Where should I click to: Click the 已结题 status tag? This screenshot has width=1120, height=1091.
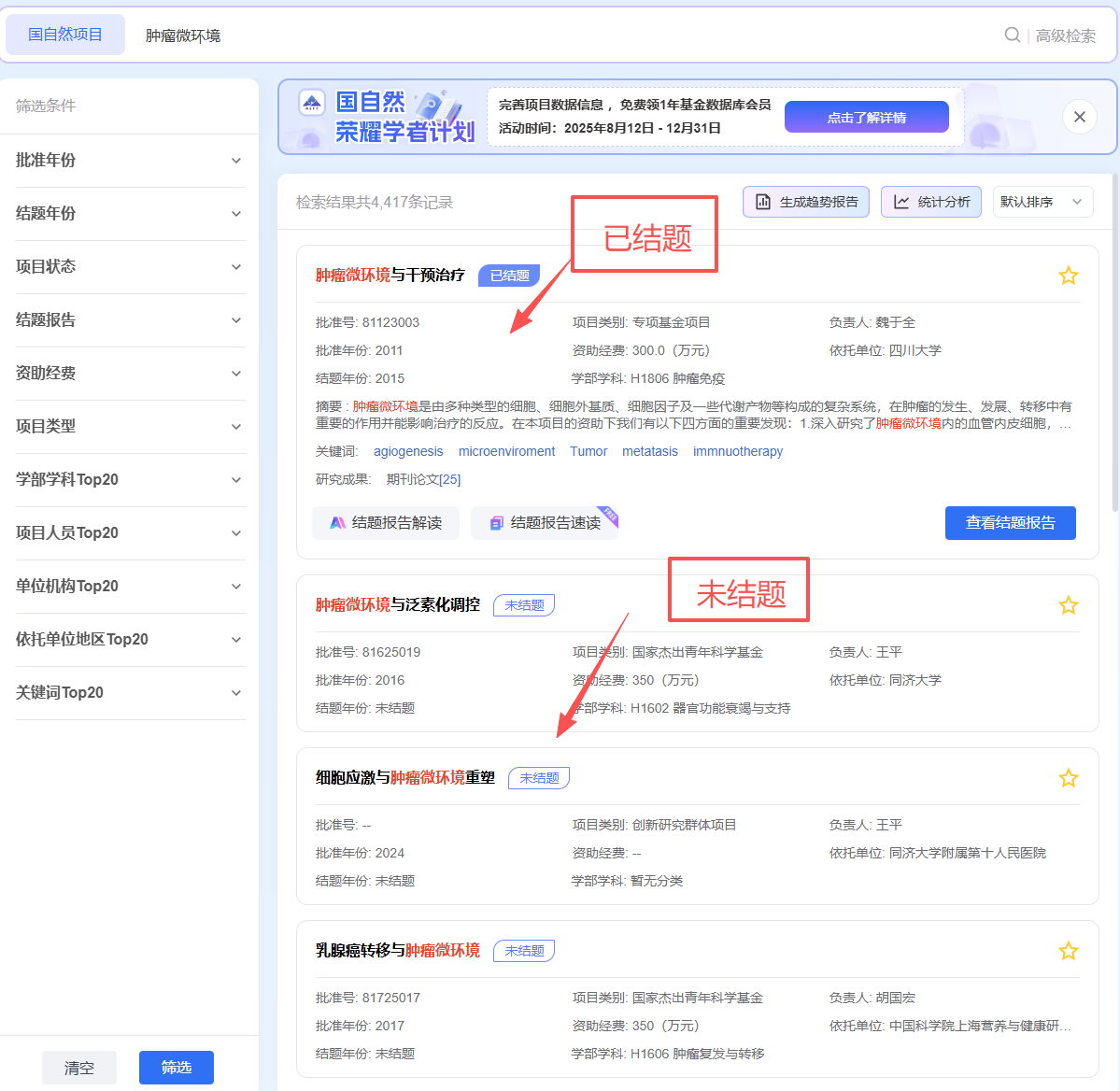(509, 276)
